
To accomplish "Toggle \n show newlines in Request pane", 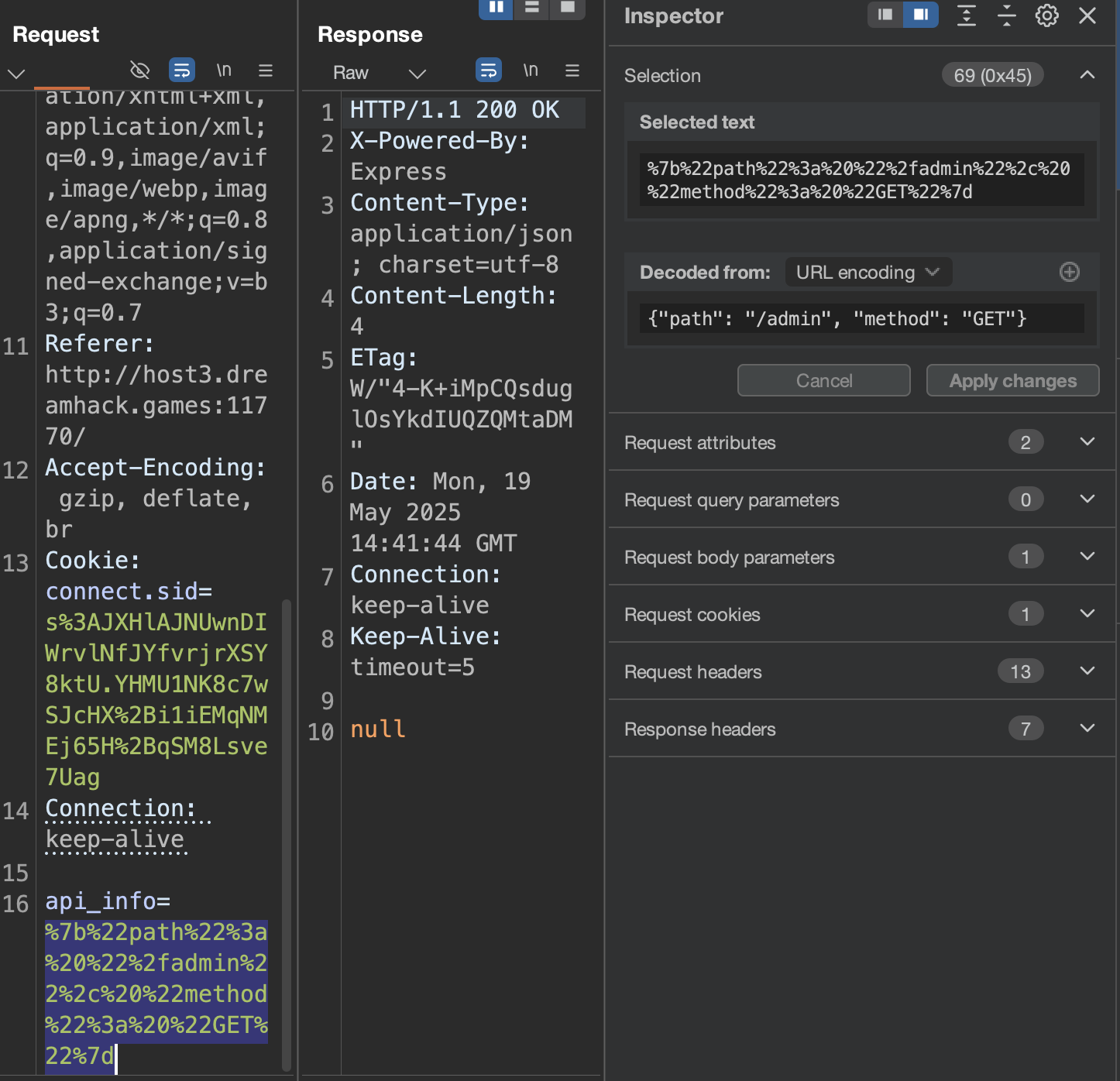I will click(224, 70).
